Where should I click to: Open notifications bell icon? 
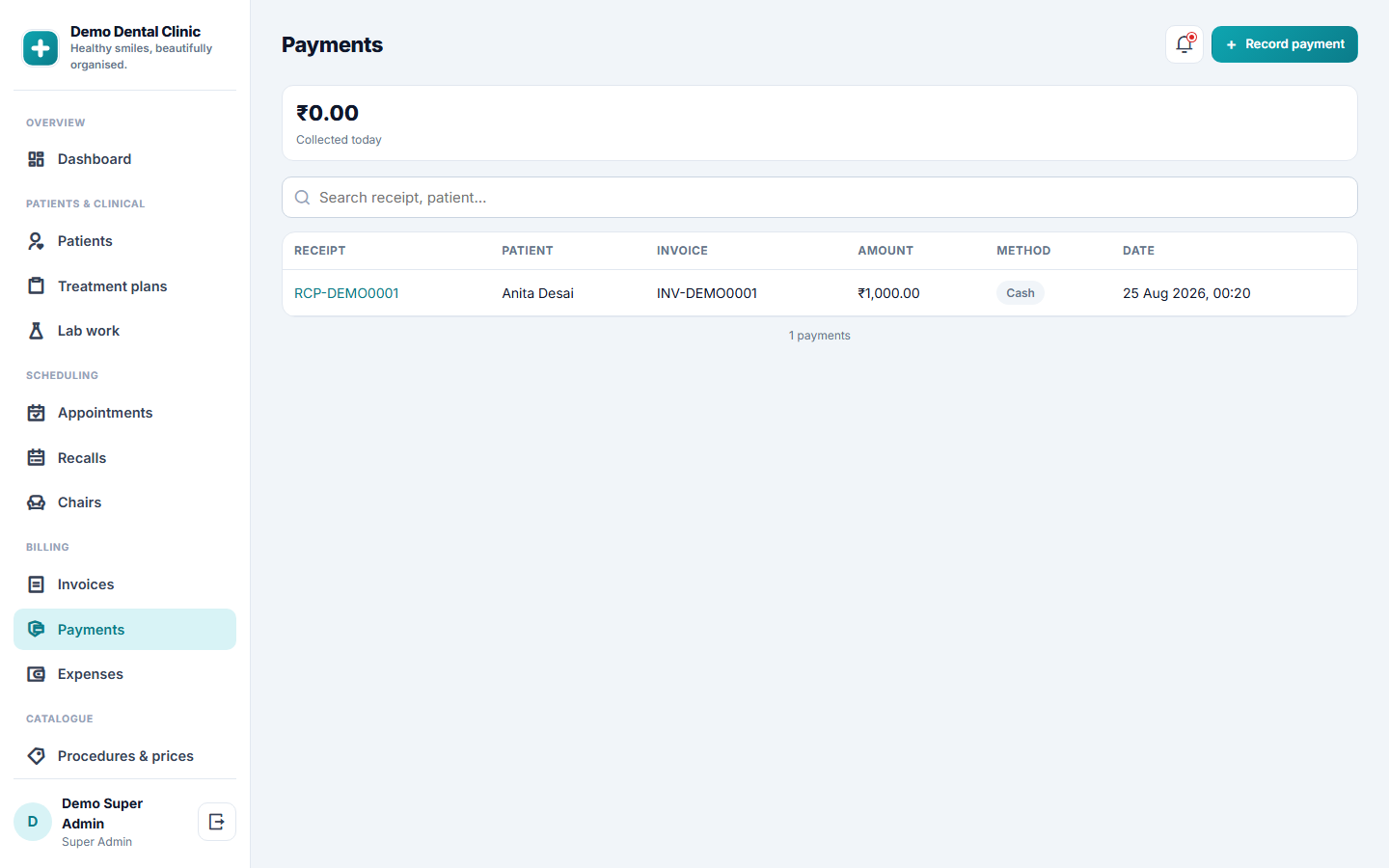pos(1185,44)
